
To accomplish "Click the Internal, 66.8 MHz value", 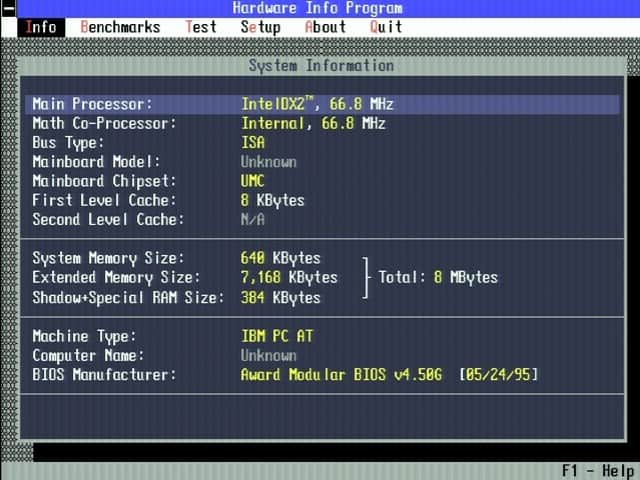I will [x=313, y=123].
